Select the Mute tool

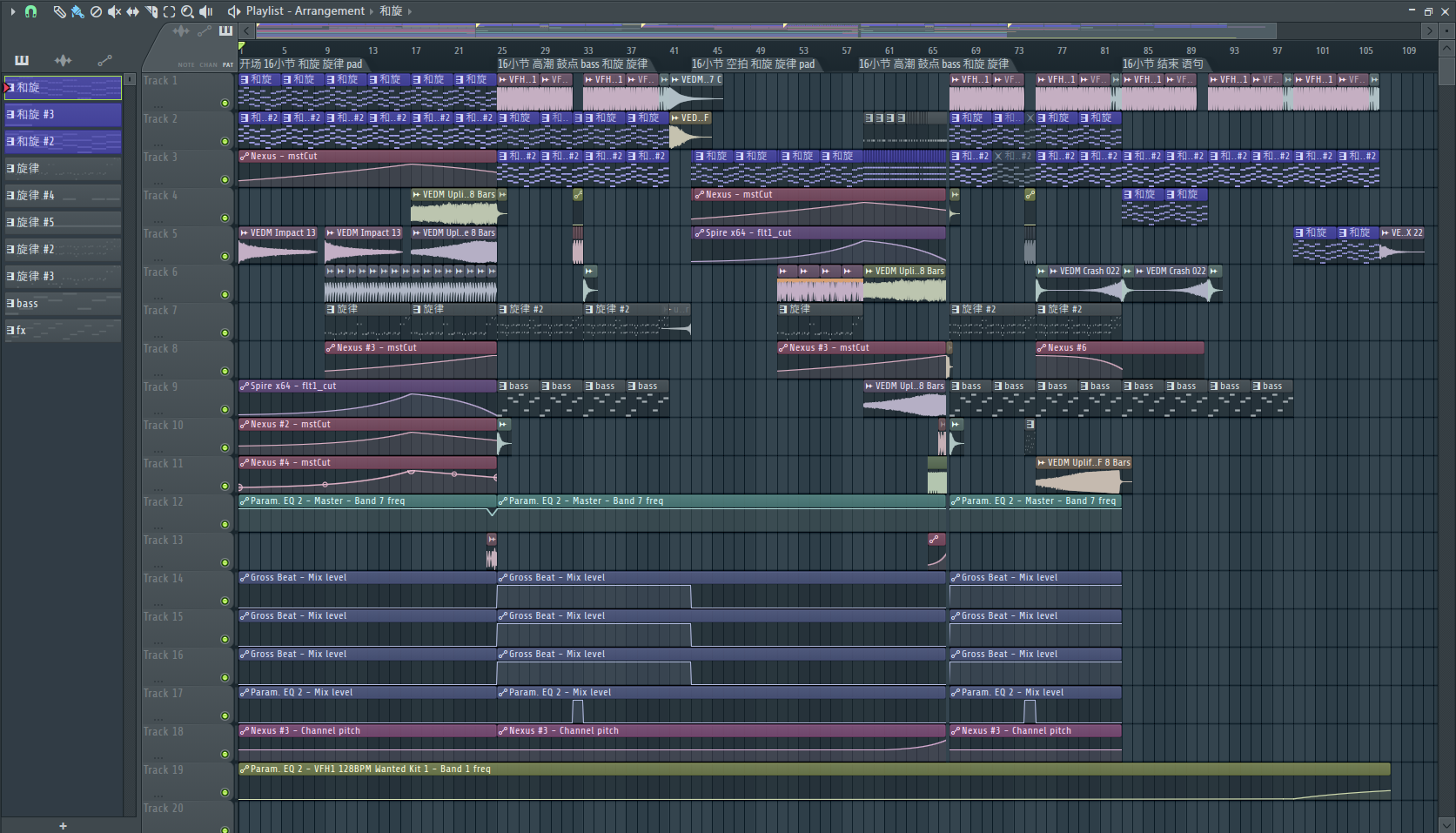(x=114, y=11)
